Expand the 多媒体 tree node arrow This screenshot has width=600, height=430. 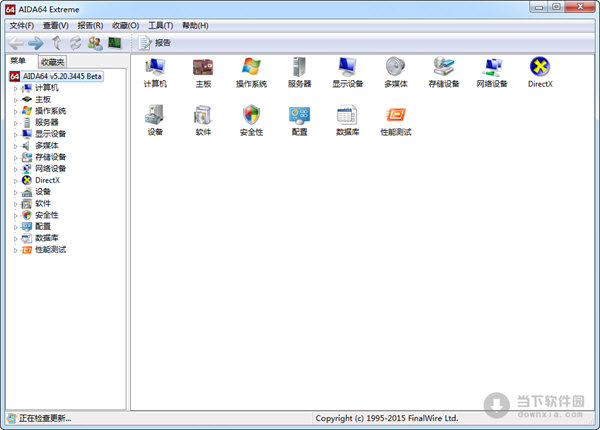[x=16, y=146]
